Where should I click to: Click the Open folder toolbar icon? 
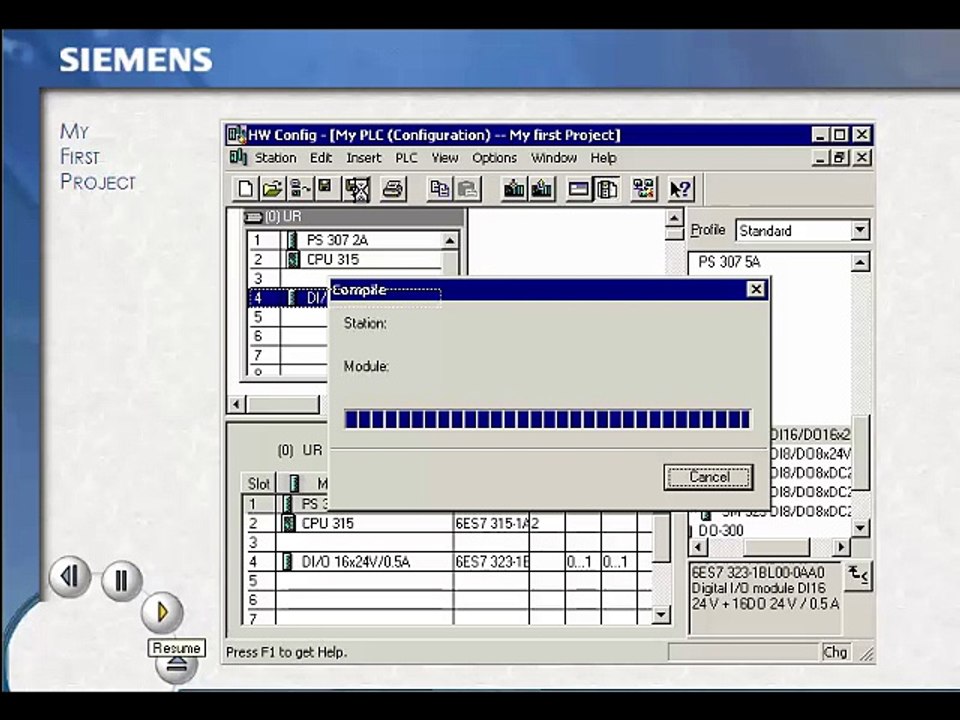(x=272, y=189)
